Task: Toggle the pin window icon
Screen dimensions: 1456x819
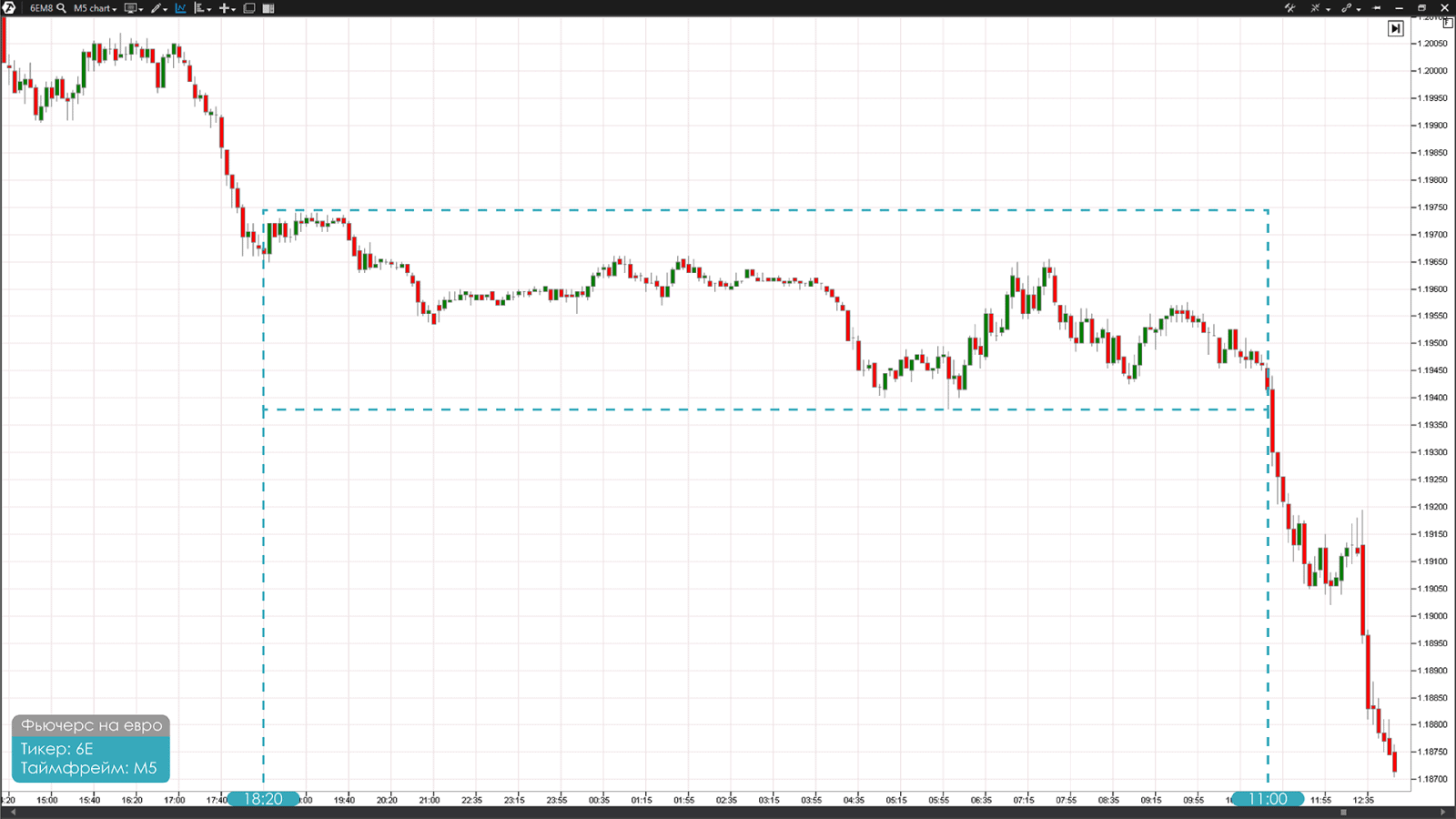Action: [x=1377, y=8]
